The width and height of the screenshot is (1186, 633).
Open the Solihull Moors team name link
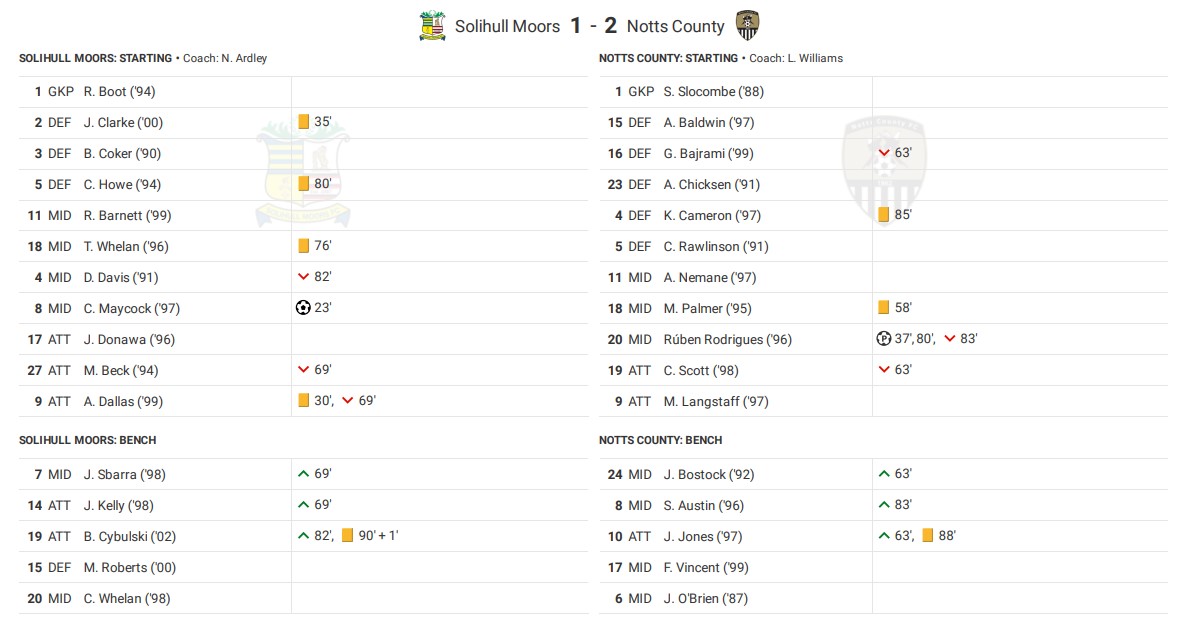point(507,27)
